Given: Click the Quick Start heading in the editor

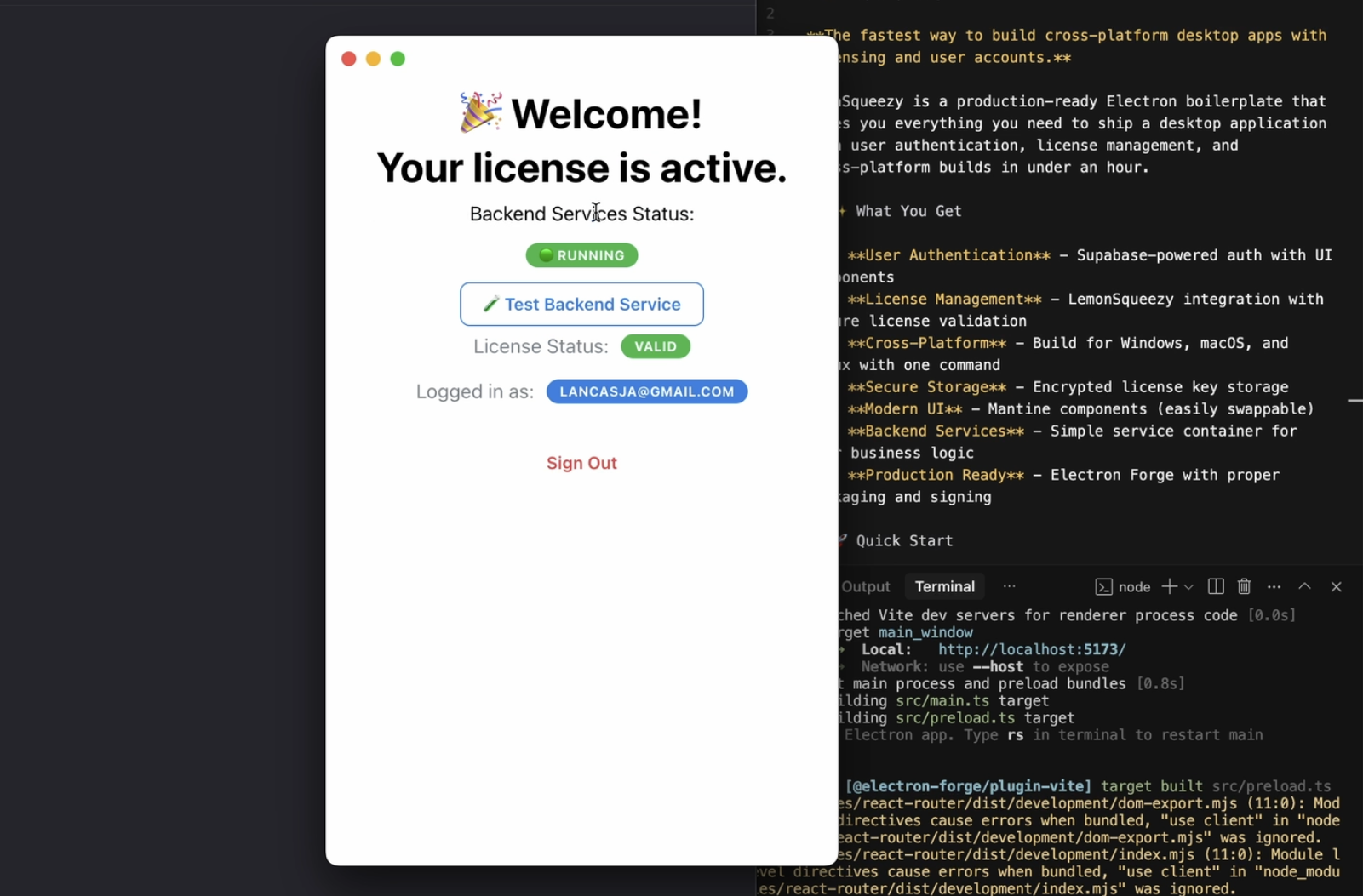Looking at the screenshot, I should (903, 540).
